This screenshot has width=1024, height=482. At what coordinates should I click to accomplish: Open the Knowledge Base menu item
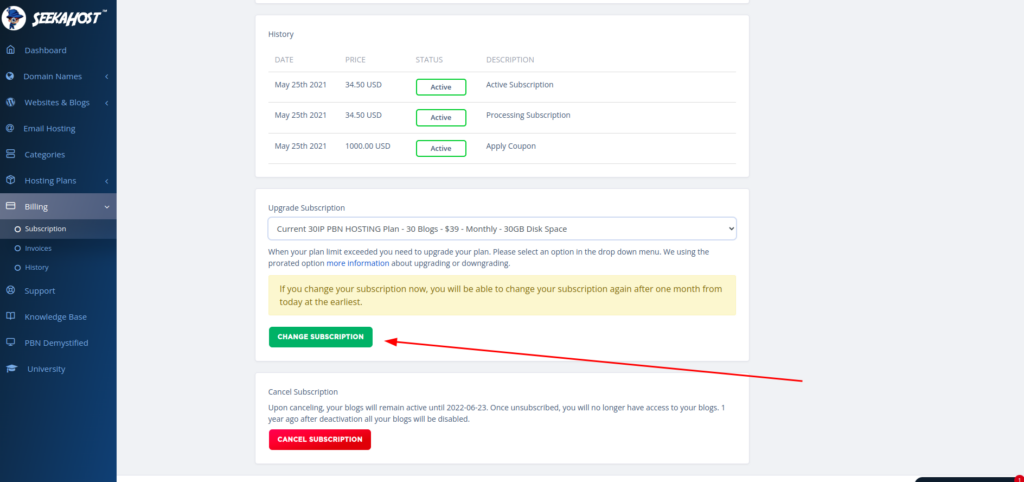[55, 317]
